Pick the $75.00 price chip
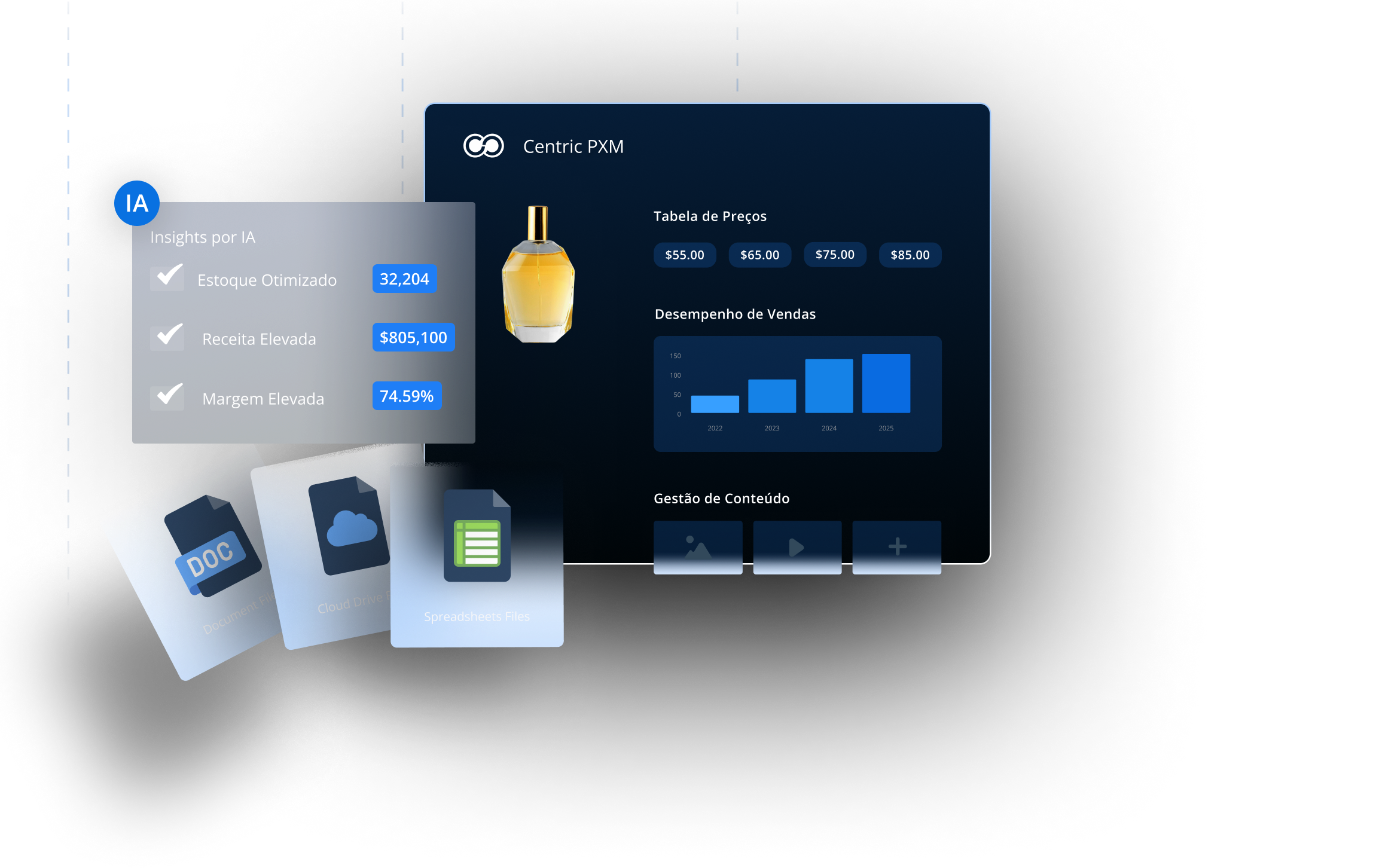Viewport: 1373px width, 868px height. [835, 255]
